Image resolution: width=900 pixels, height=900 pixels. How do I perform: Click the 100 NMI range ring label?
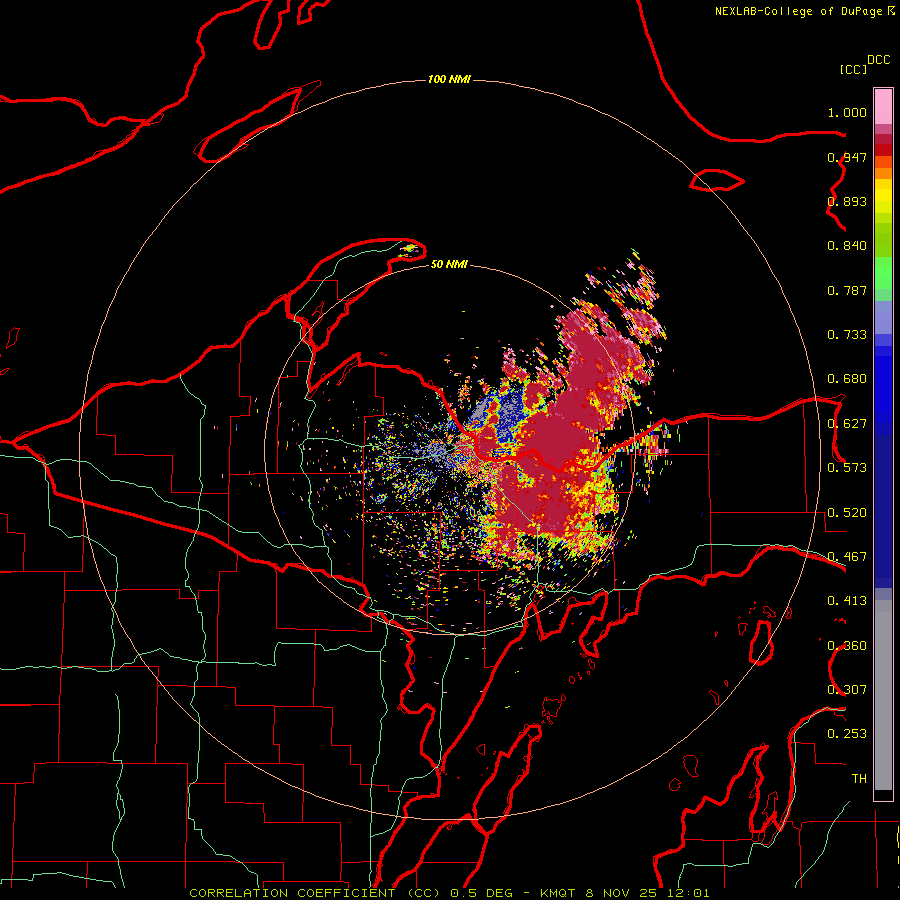click(x=449, y=79)
